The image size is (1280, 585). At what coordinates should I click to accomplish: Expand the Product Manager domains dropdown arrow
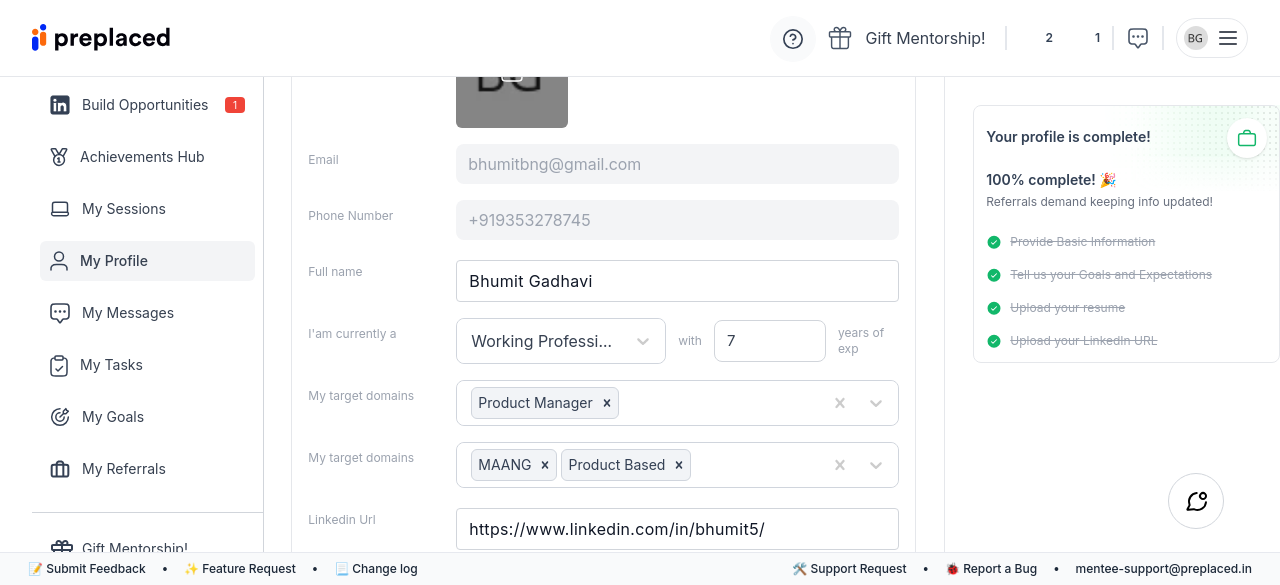tap(876, 403)
